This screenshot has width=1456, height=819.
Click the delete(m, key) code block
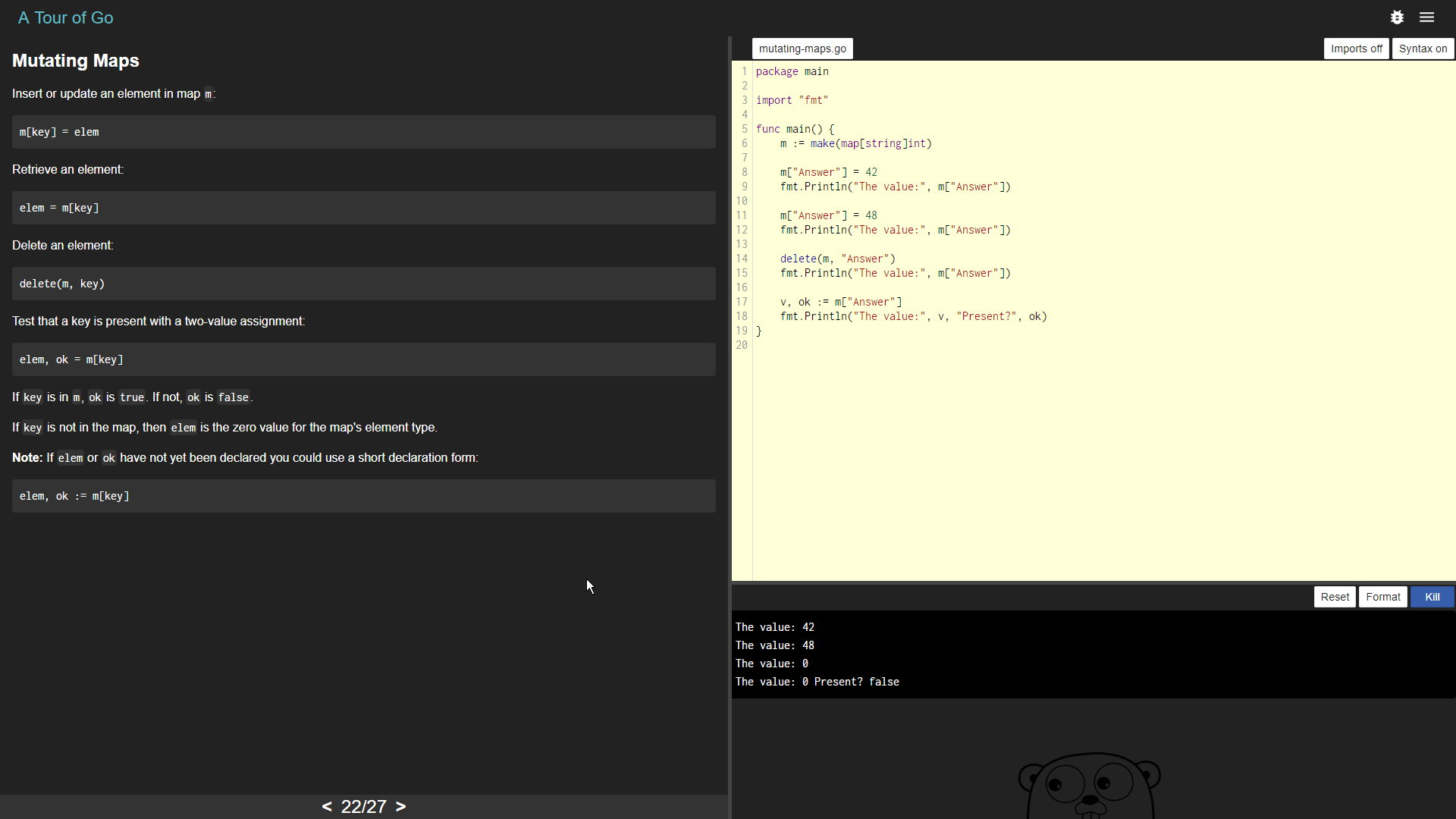tap(363, 283)
